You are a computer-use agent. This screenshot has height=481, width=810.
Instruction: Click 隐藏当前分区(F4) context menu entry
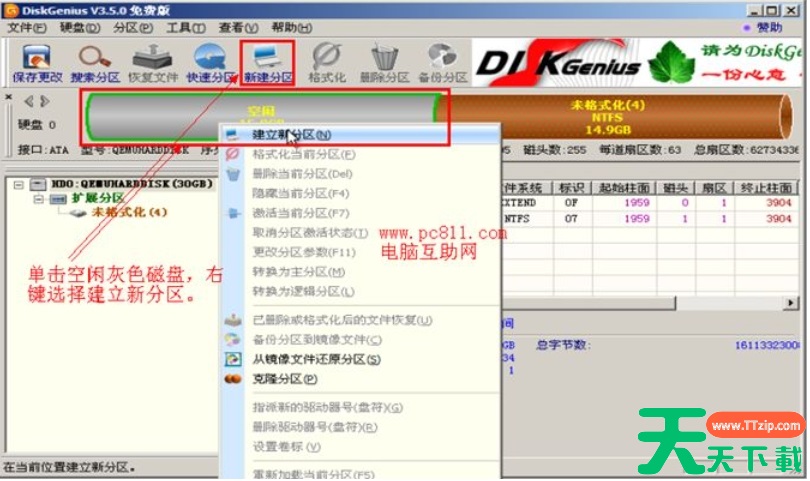pyautogui.click(x=360, y=193)
